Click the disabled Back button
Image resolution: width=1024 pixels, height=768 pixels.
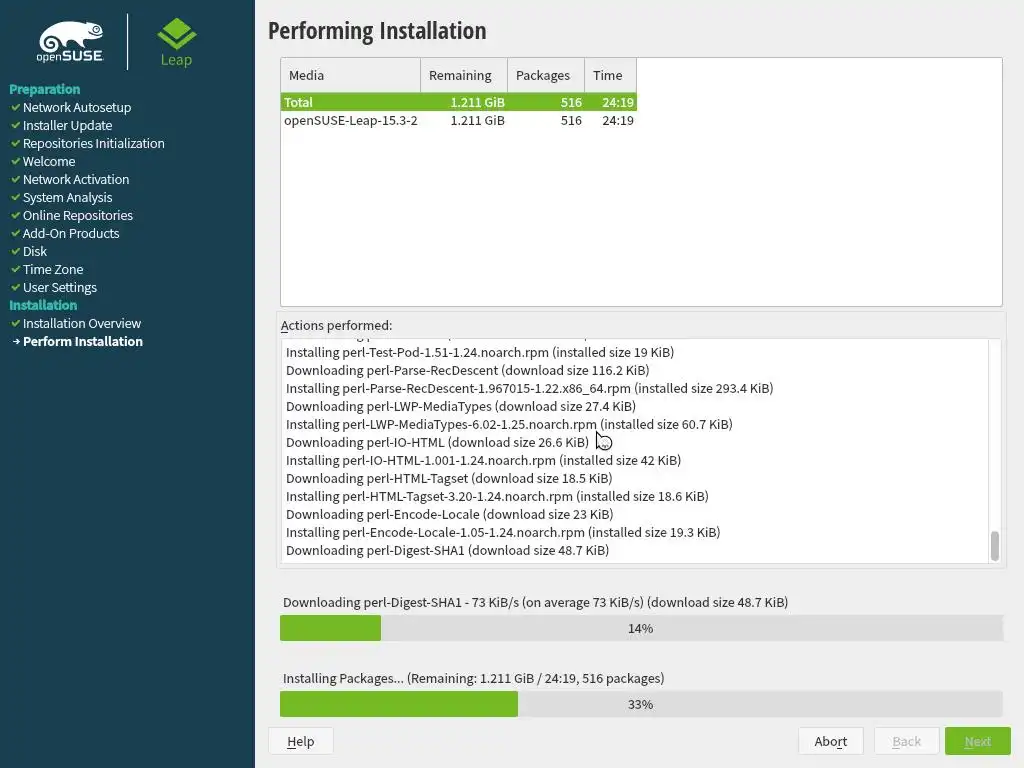tap(906, 741)
